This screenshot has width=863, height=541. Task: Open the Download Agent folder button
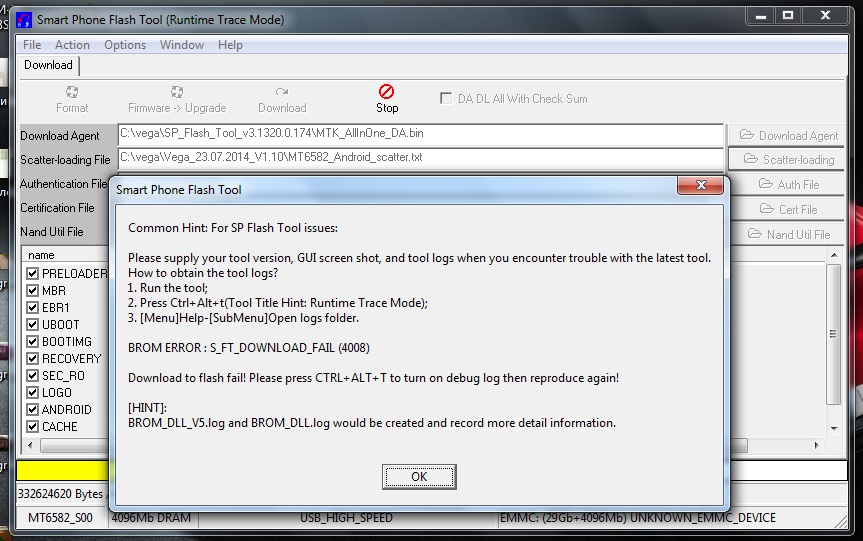(x=788, y=135)
